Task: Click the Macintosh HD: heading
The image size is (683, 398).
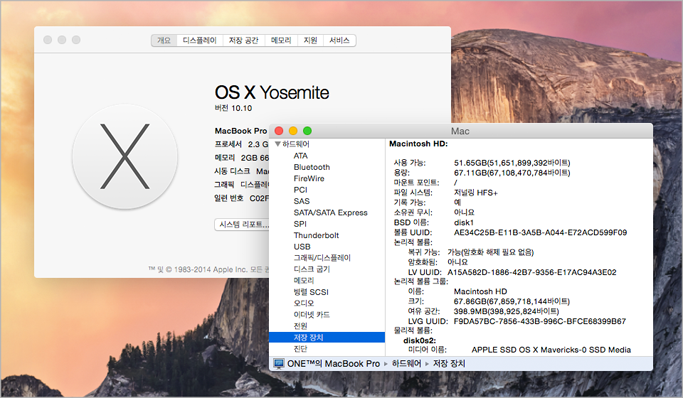Action: (x=418, y=144)
